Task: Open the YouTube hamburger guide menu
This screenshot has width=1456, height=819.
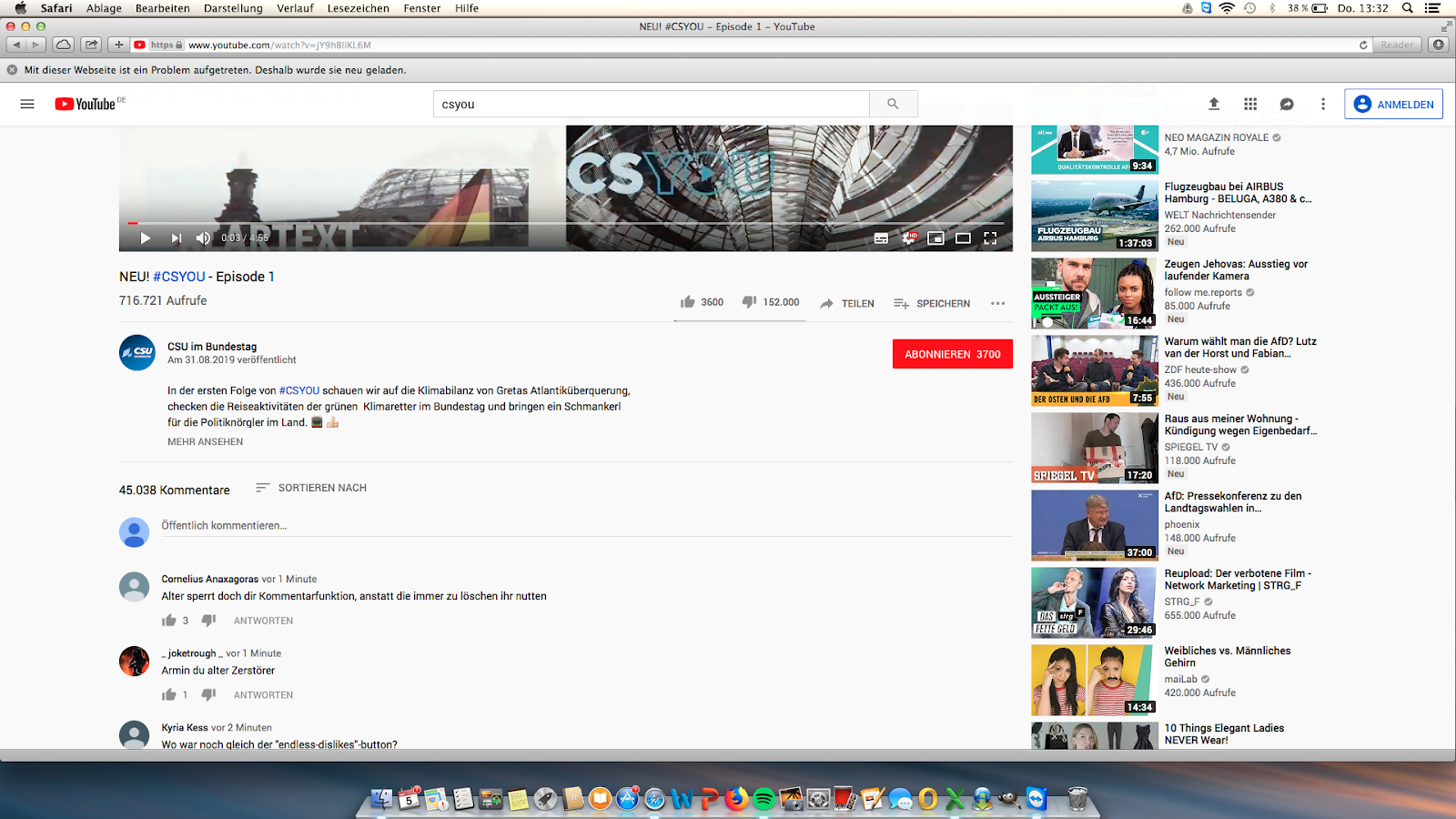Action: point(27,104)
